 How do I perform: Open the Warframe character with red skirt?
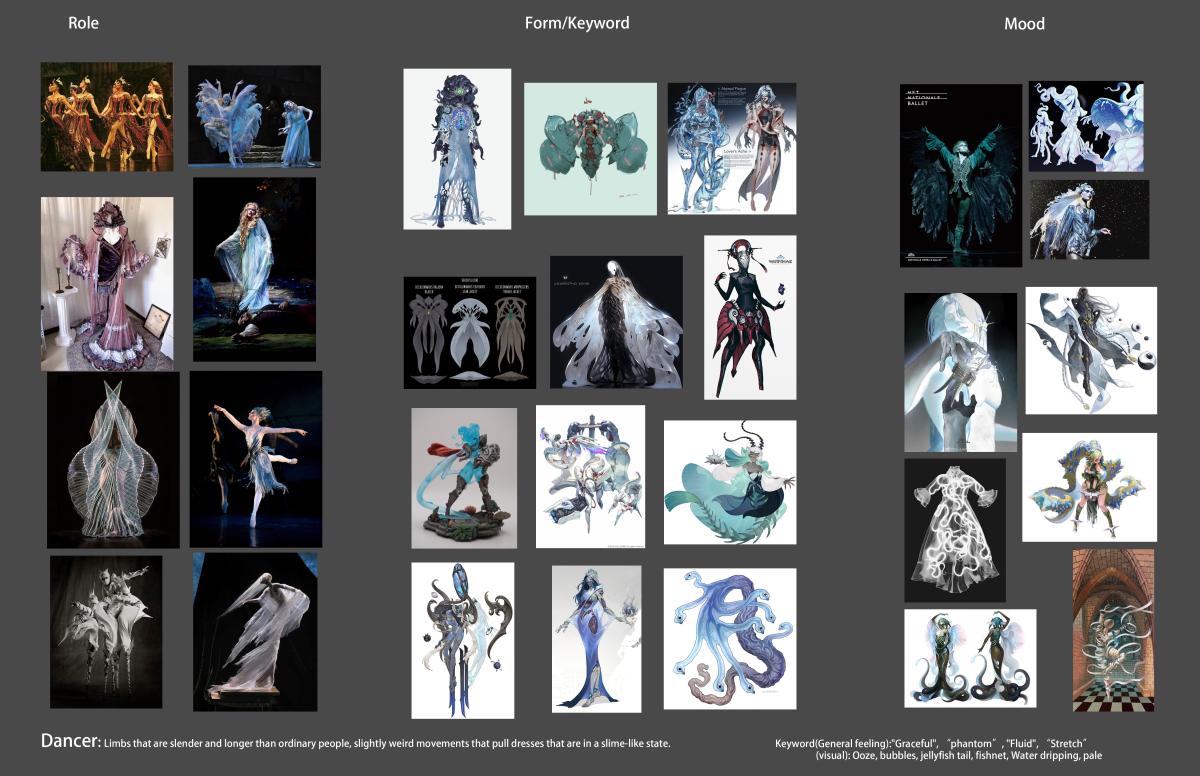(x=750, y=317)
